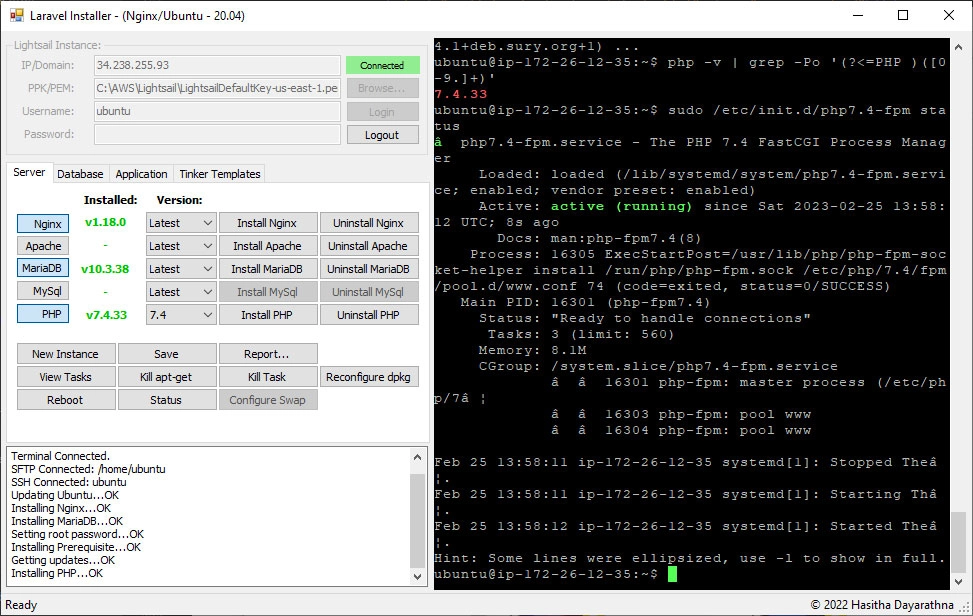Click the 'SFTP Connected: /home/ubuntu' log line
973x616 pixels.
pyautogui.click(x=88, y=469)
